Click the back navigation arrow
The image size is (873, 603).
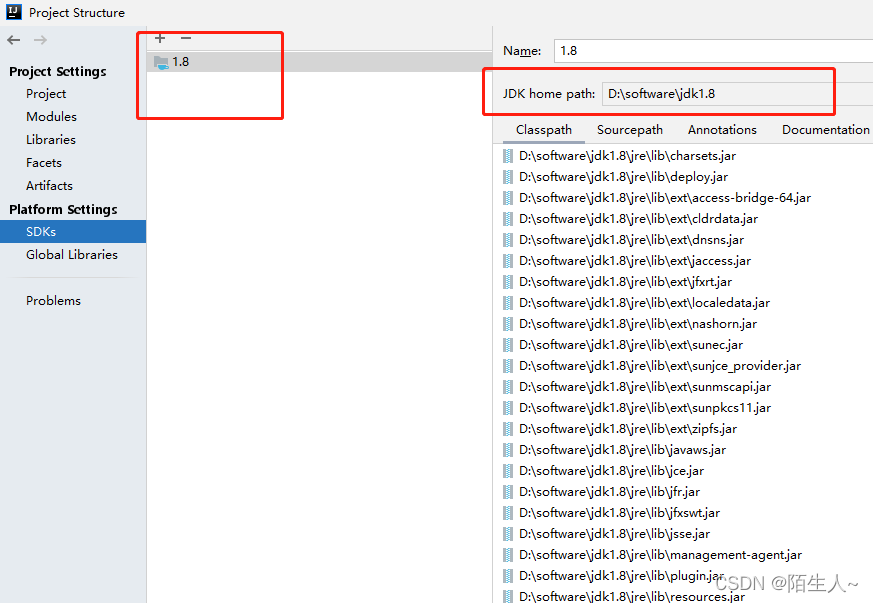[14, 40]
